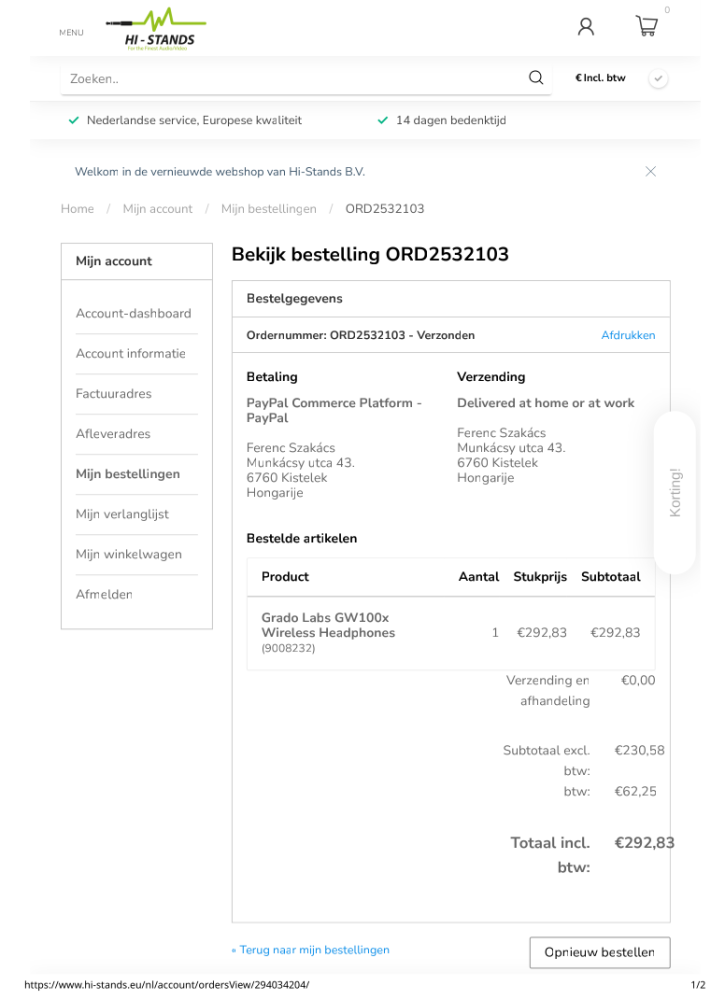The image size is (725, 1000).
Task: Click the Opnieuw bestellen button
Action: point(599,952)
